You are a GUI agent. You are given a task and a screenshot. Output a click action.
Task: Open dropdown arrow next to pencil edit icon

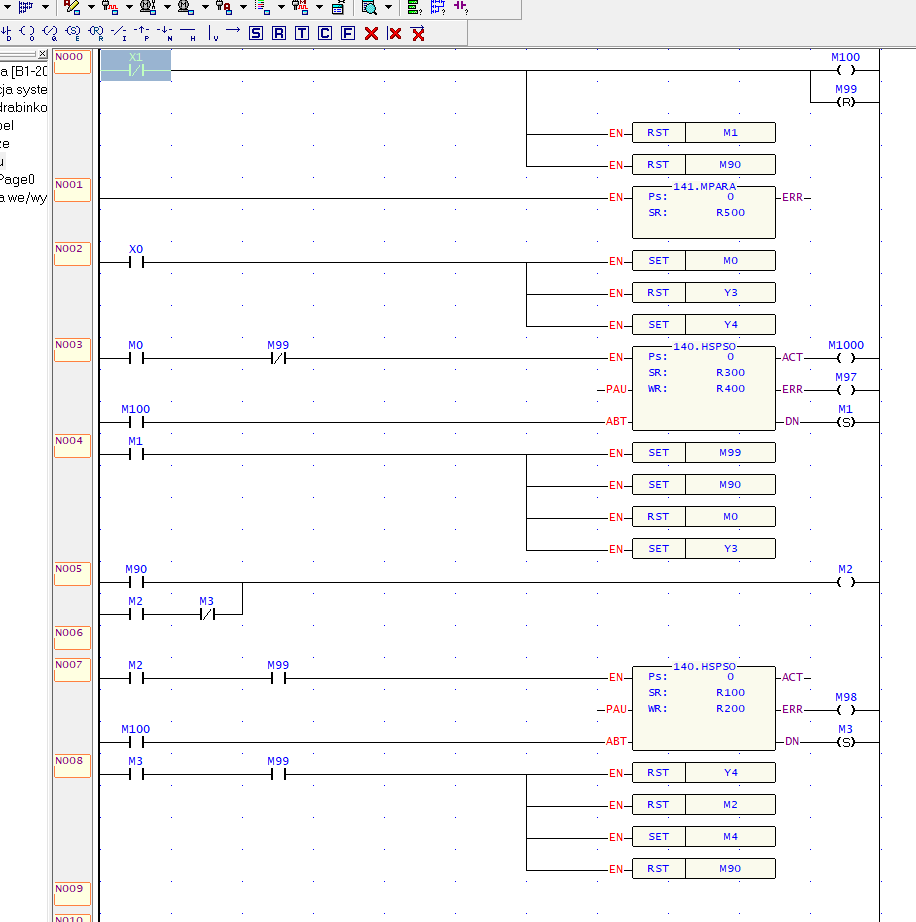point(91,8)
